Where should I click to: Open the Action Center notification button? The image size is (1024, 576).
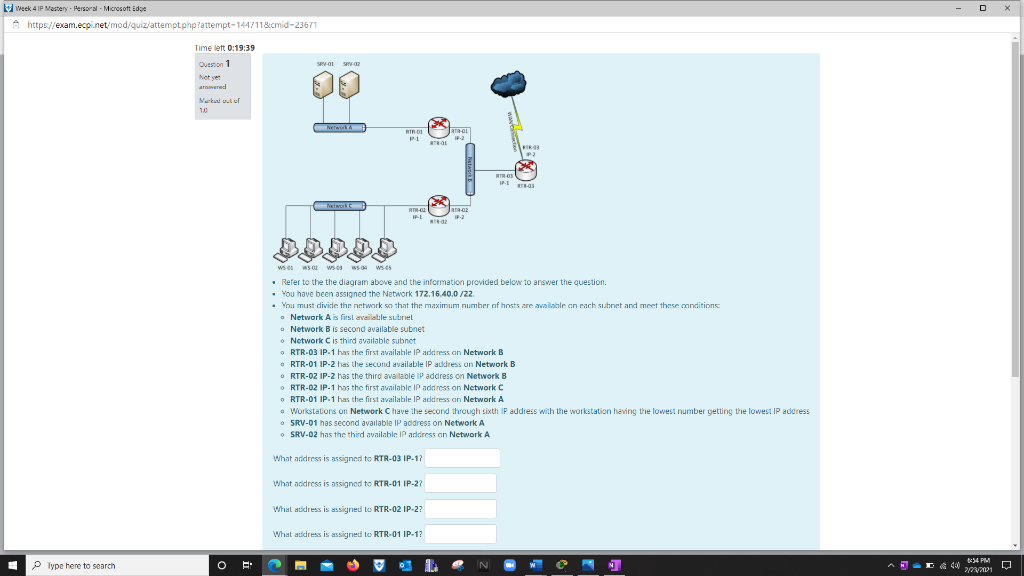tap(1008, 565)
